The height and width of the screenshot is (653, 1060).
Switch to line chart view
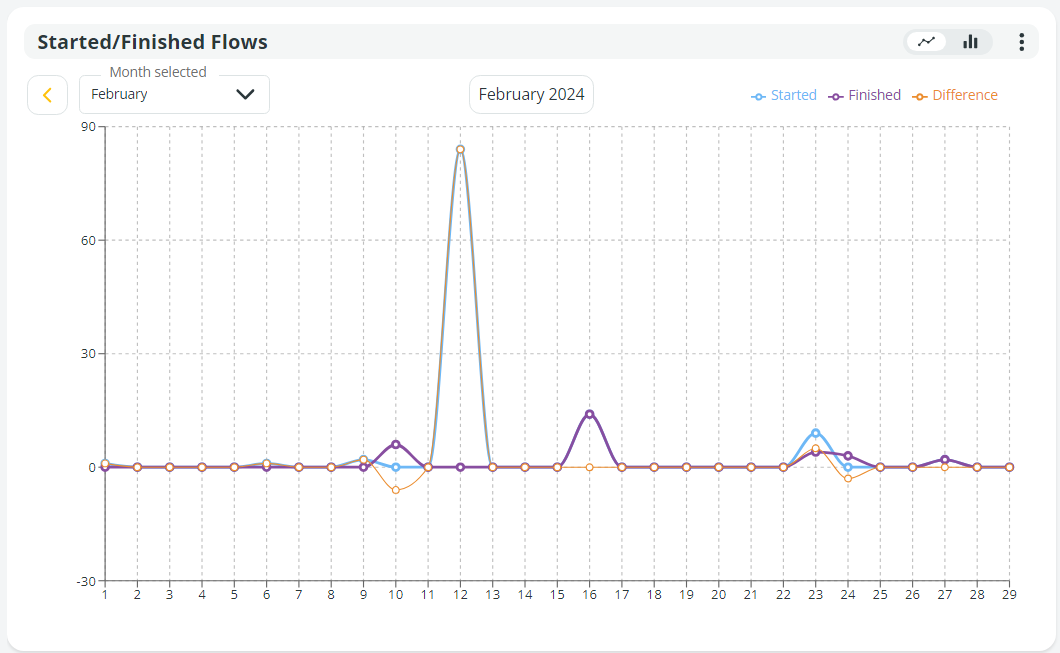pyautogui.click(x=927, y=42)
